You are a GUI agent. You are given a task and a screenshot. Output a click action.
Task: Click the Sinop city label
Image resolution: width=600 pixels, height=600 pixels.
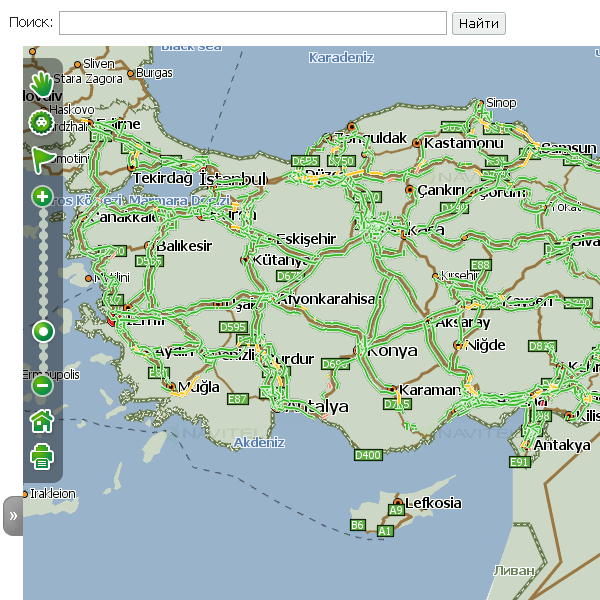pos(500,102)
